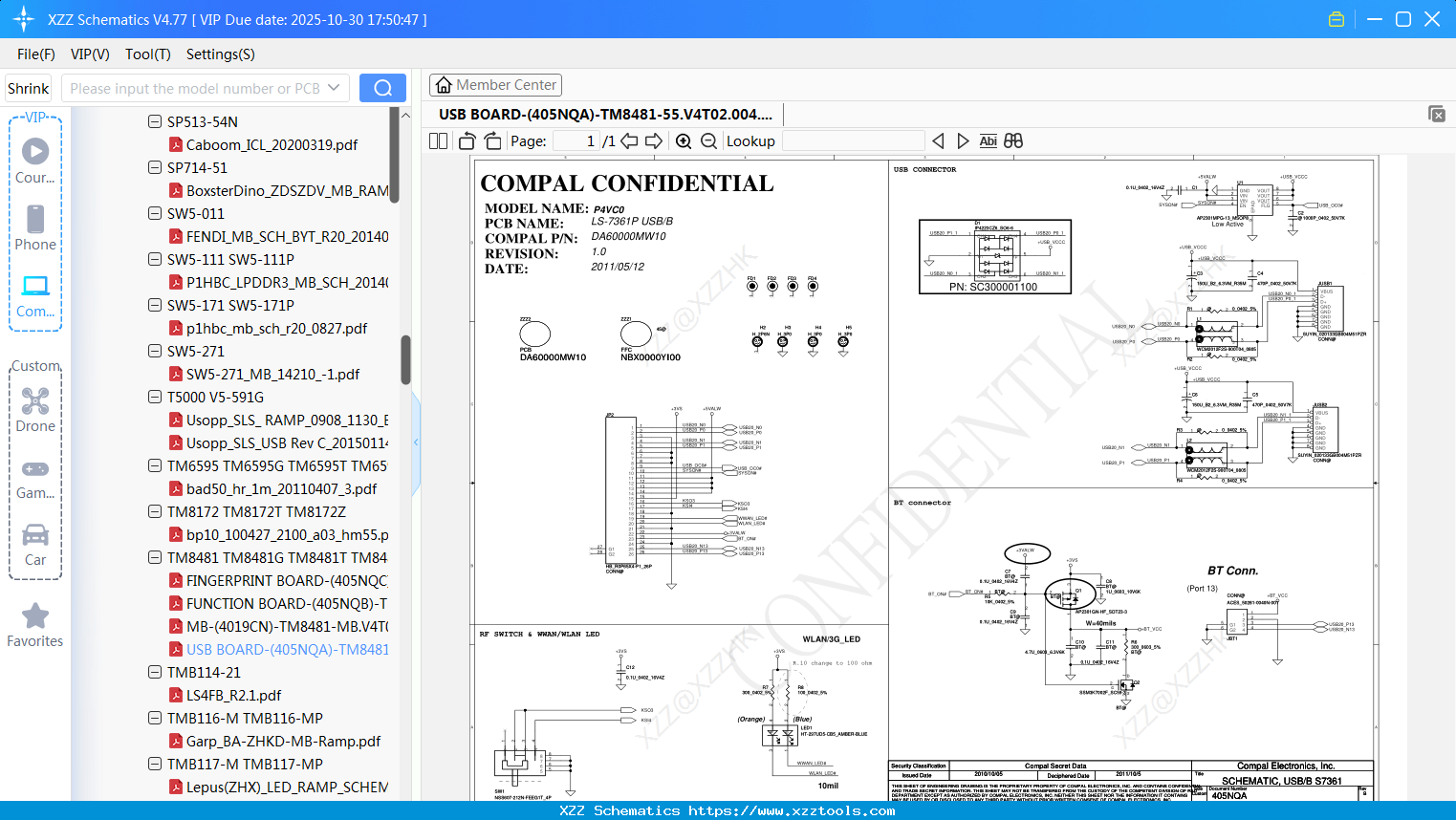This screenshot has width=1456, height=820.
Task: Collapse the SW5-111 SW5-111P node
Action: point(155,259)
